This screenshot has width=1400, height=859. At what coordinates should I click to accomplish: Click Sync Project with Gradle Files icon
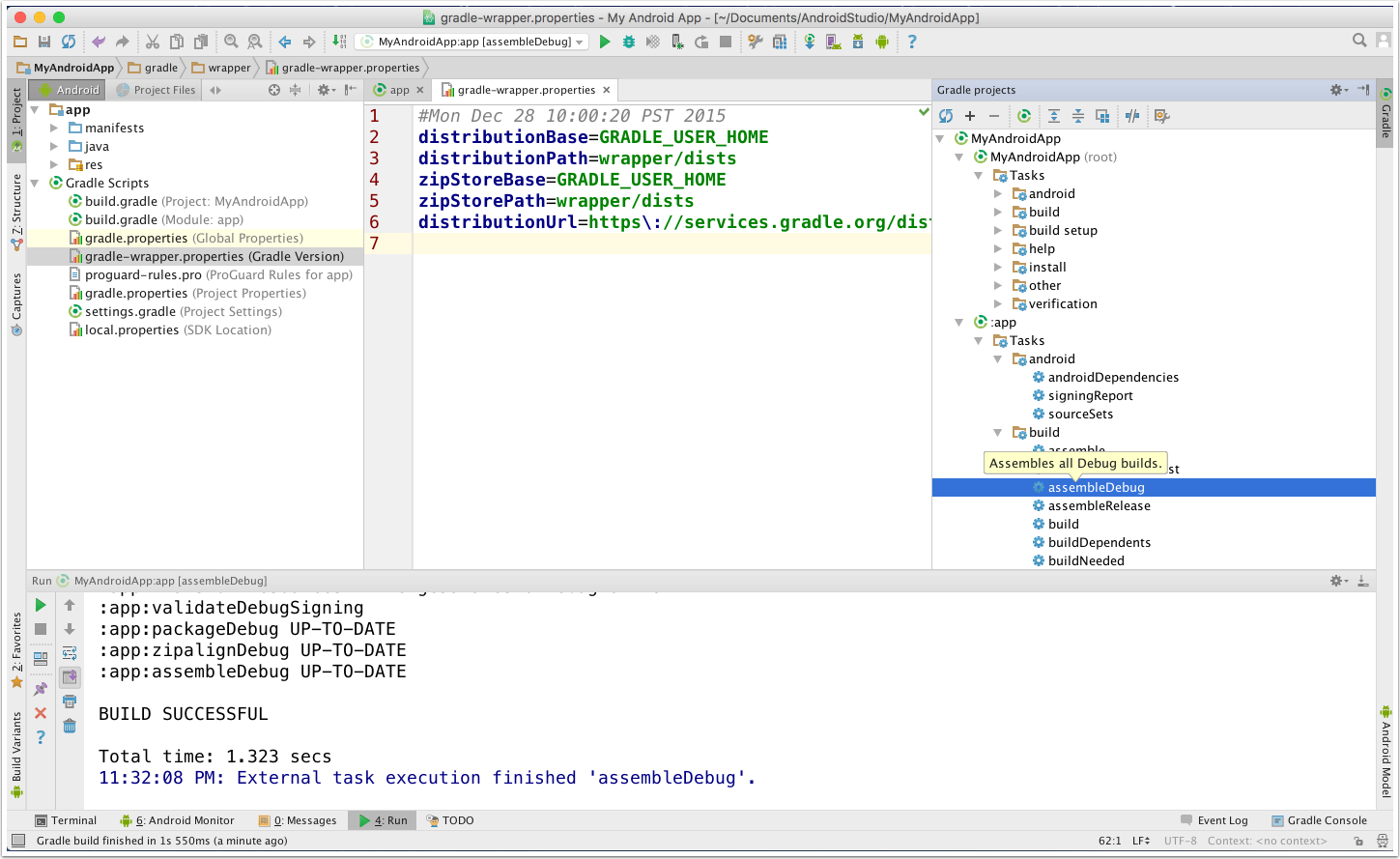click(810, 42)
